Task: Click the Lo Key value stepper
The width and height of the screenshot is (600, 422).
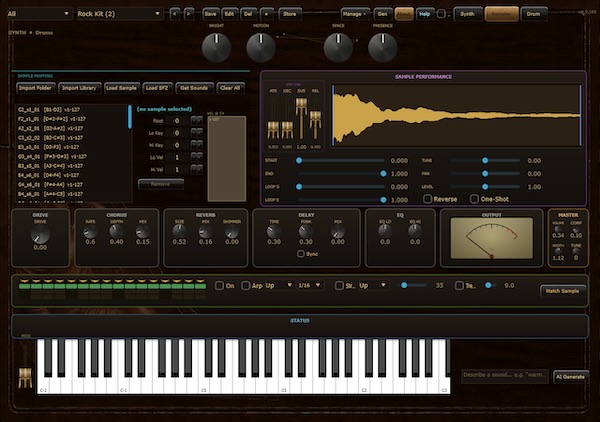Action: point(197,133)
